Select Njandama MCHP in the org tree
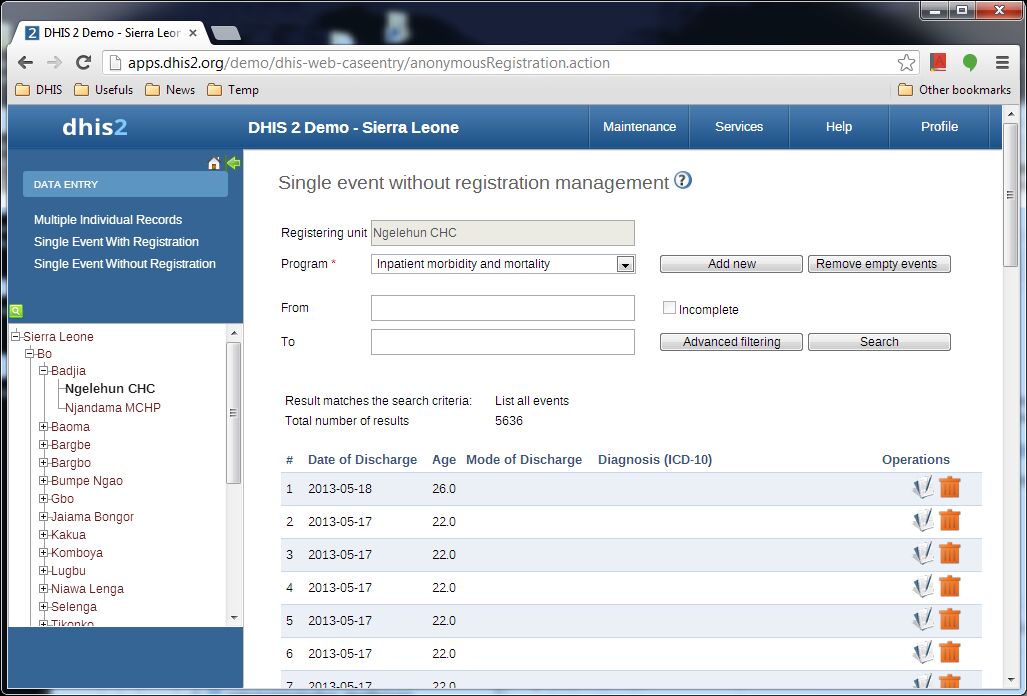1027x696 pixels. tap(113, 408)
